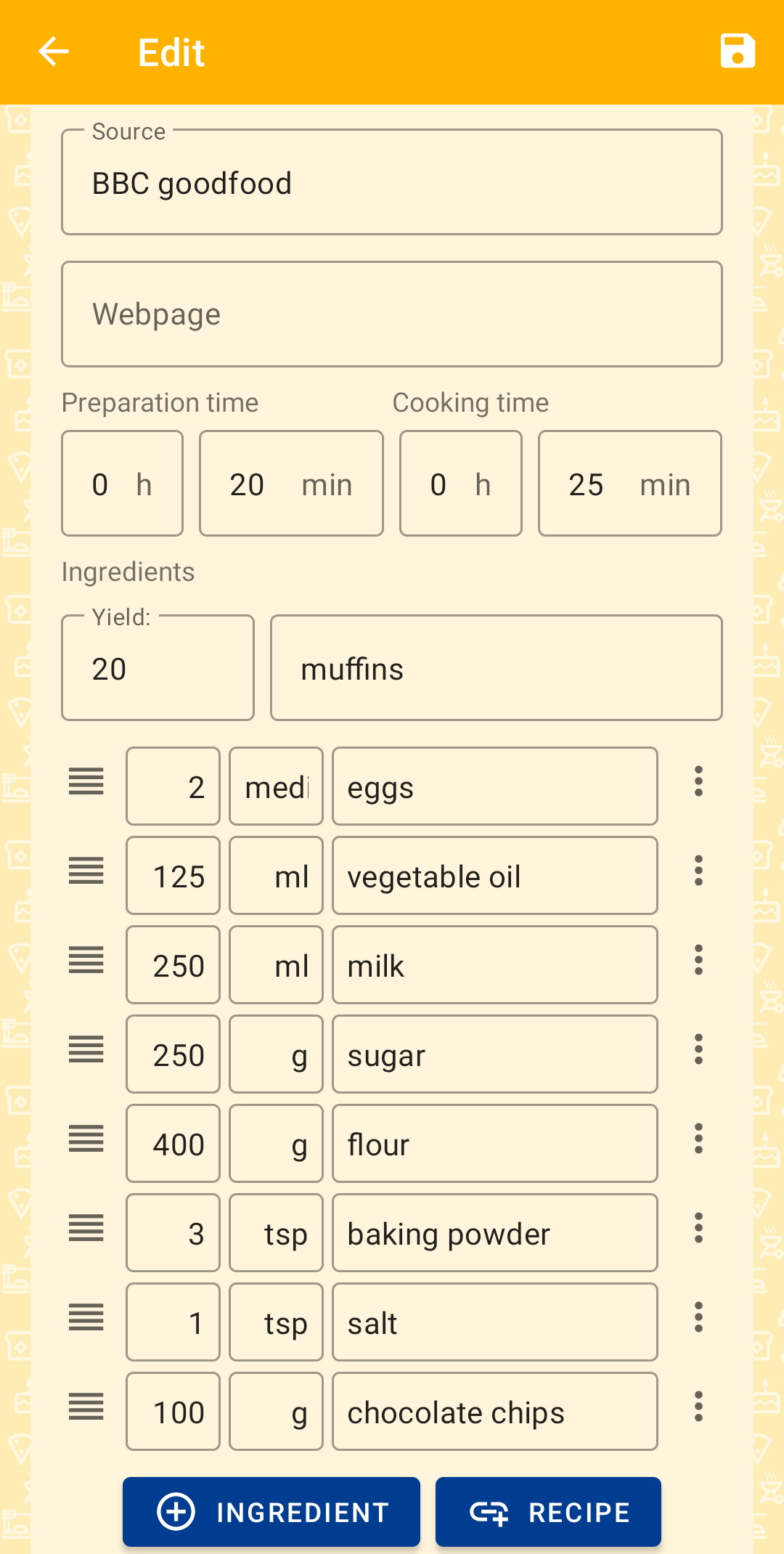Change unit of eggs ingredient
784x1554 pixels.
(x=276, y=787)
